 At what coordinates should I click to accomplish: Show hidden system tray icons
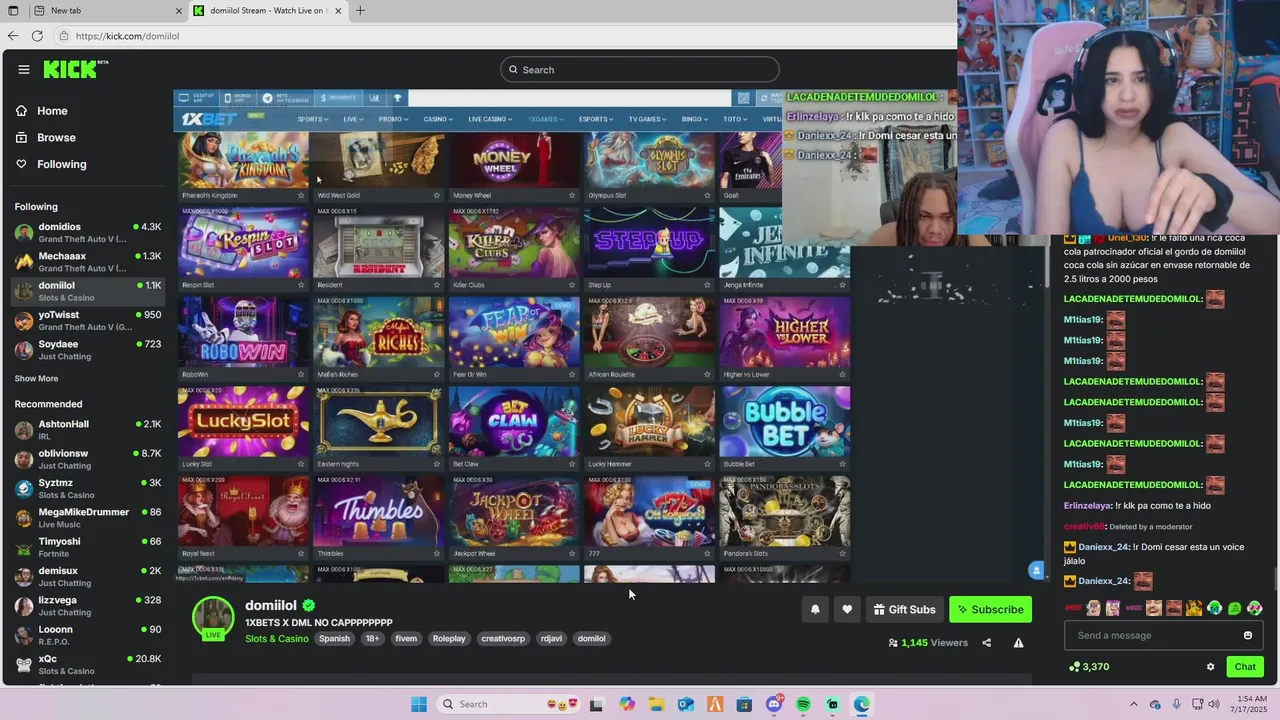pyautogui.click(x=1133, y=704)
